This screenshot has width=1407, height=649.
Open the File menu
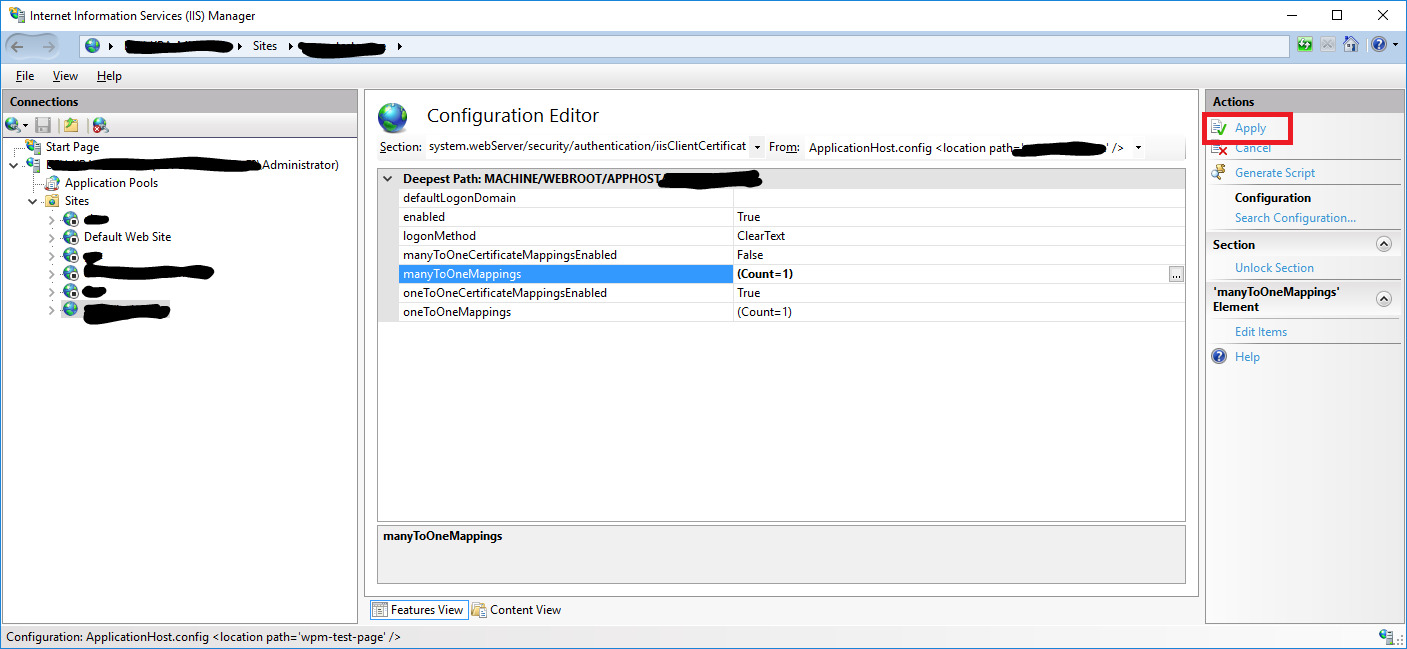25,76
